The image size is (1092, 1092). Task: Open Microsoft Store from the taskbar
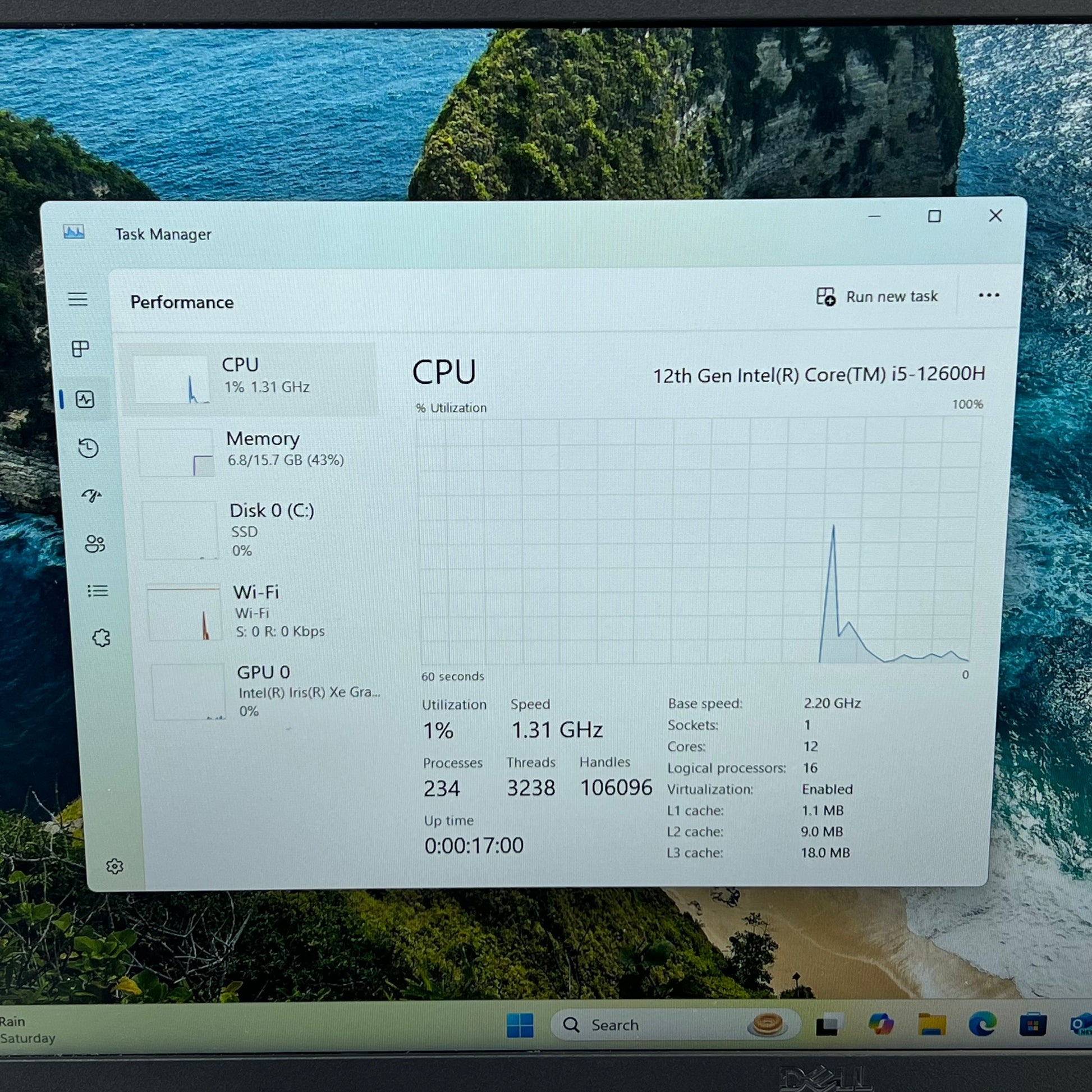[x=1033, y=1025]
